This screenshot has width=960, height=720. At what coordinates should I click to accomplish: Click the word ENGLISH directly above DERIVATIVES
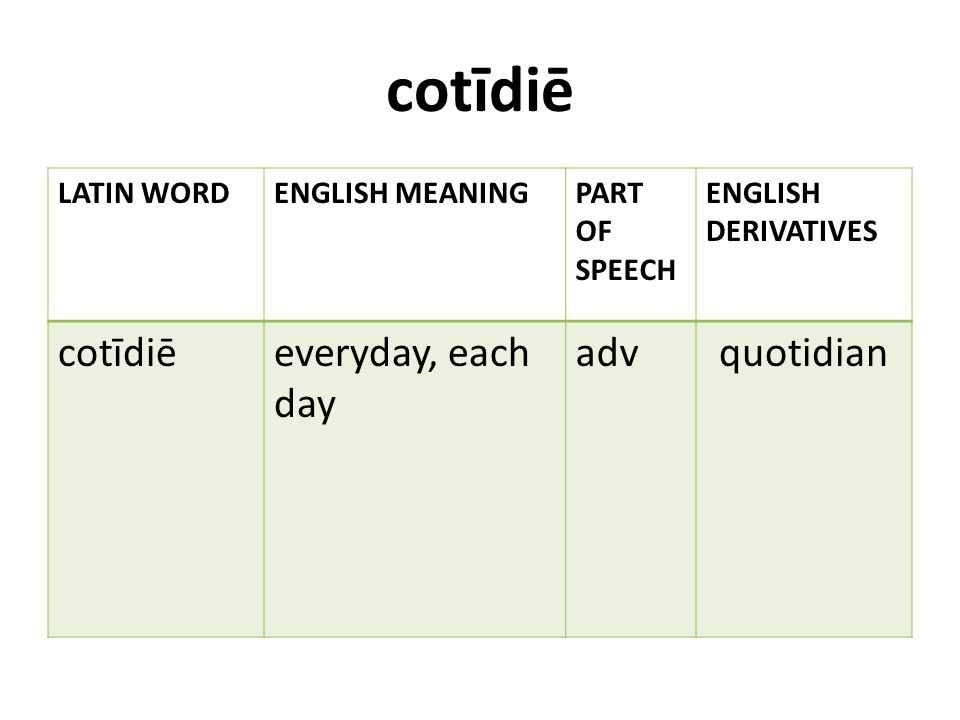coord(763,193)
